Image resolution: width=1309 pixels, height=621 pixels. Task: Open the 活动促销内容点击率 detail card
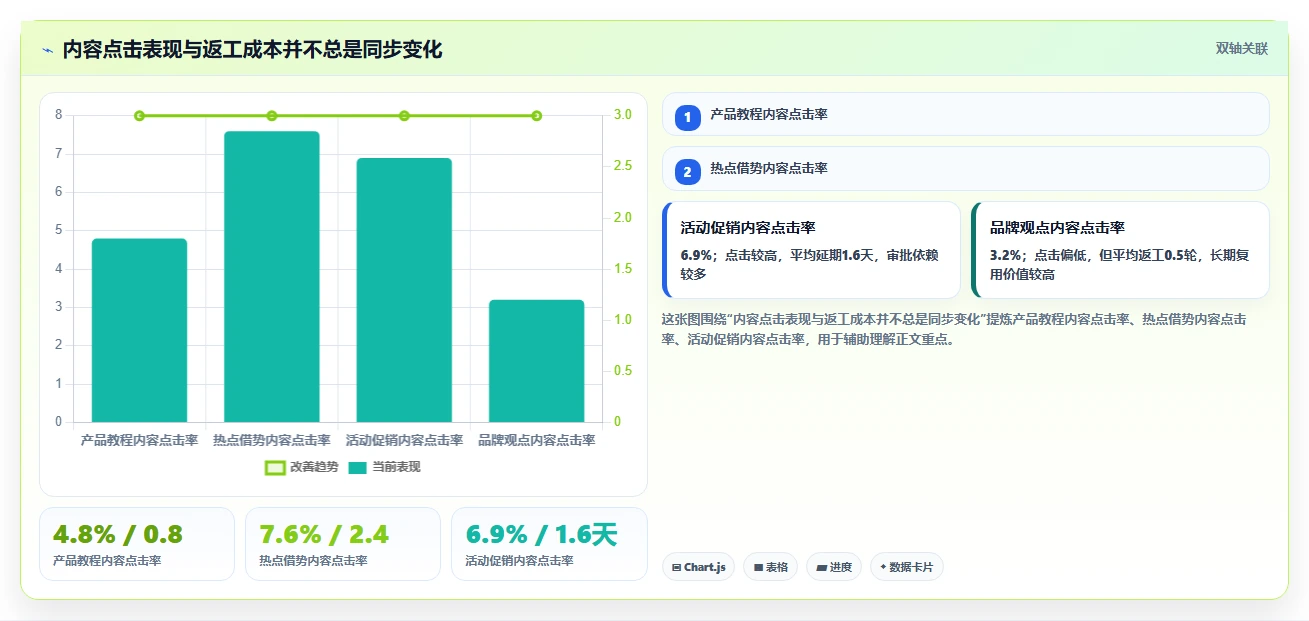tap(811, 250)
